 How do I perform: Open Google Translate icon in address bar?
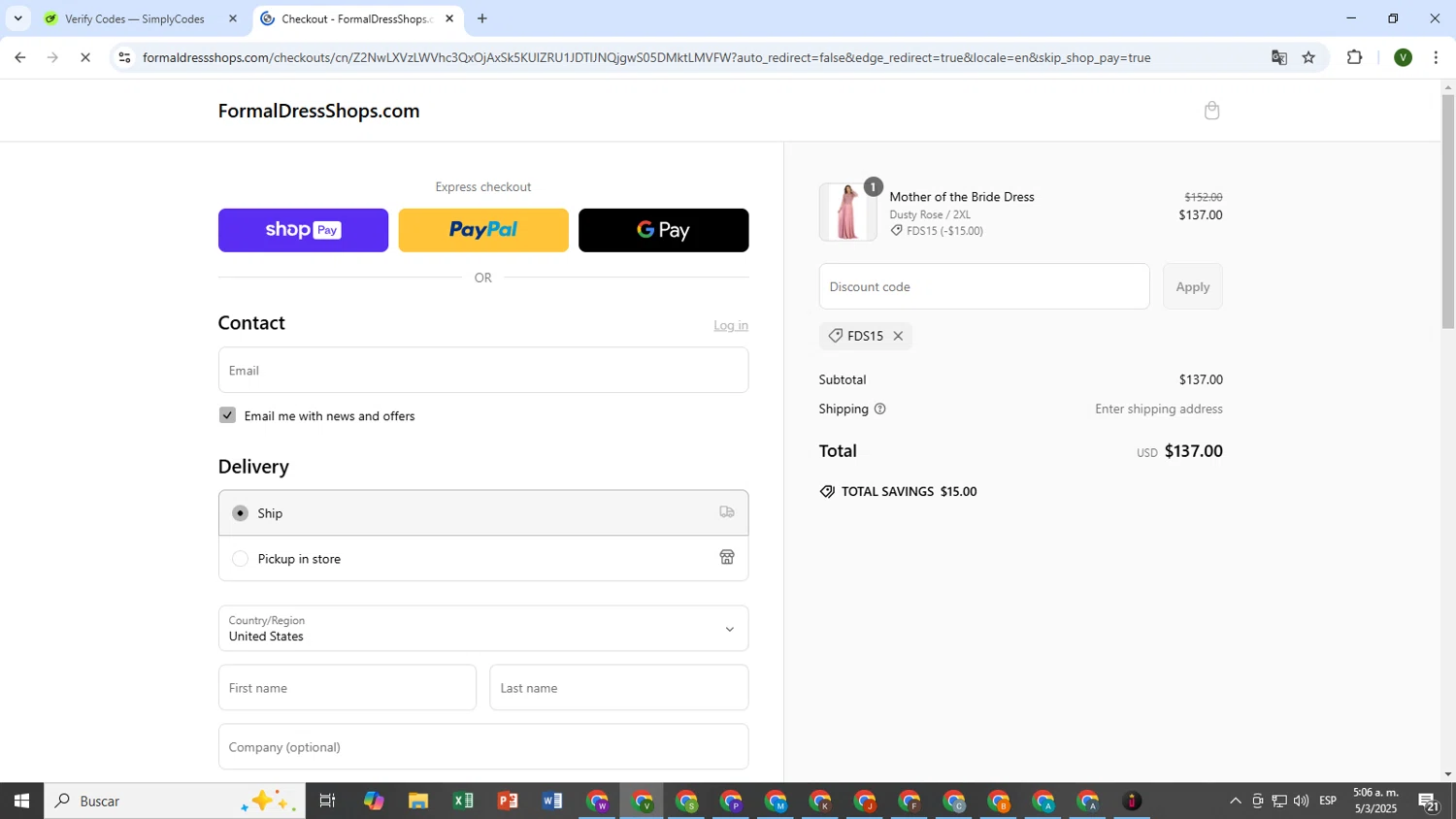tap(1279, 57)
